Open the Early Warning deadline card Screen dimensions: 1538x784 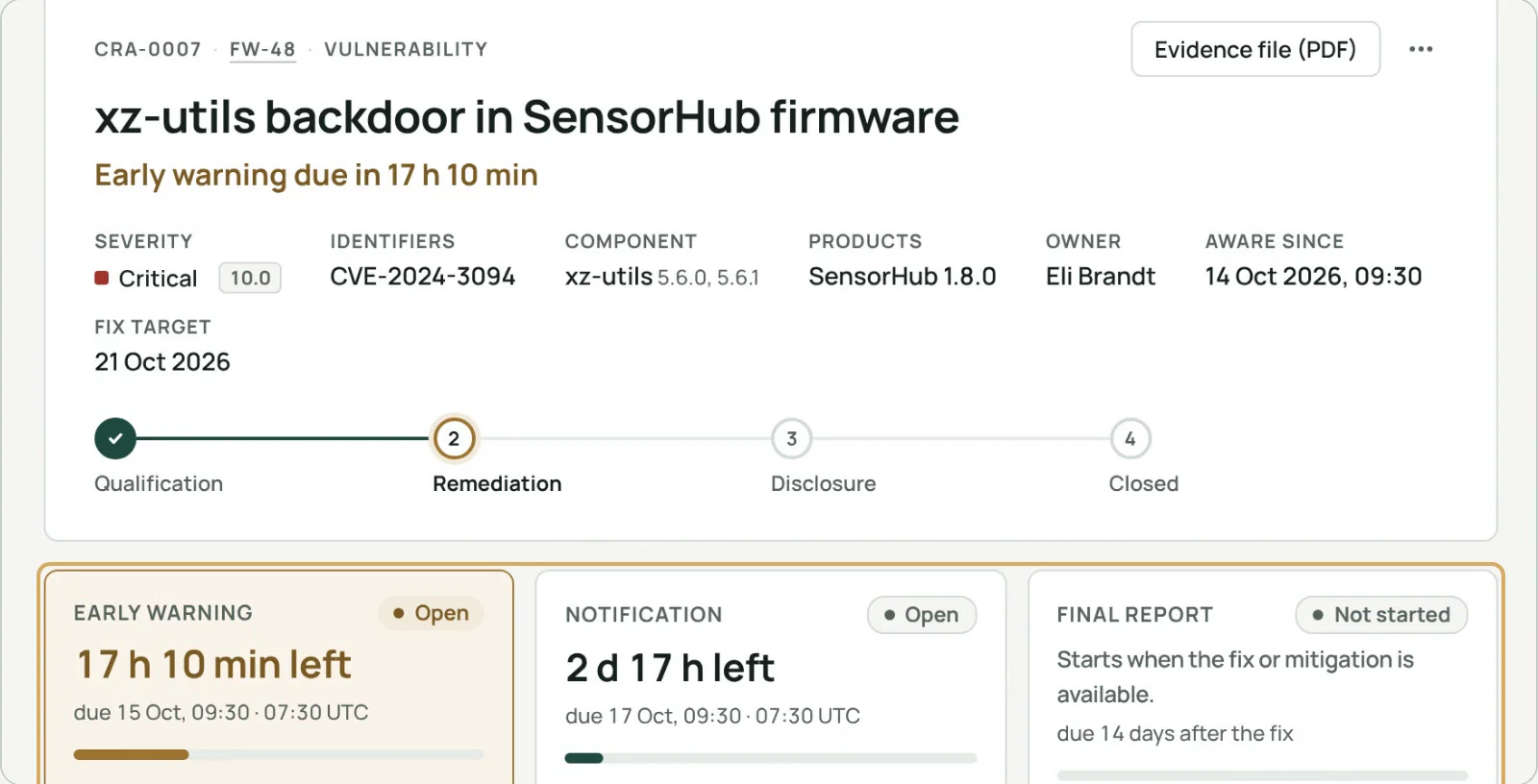[279, 677]
